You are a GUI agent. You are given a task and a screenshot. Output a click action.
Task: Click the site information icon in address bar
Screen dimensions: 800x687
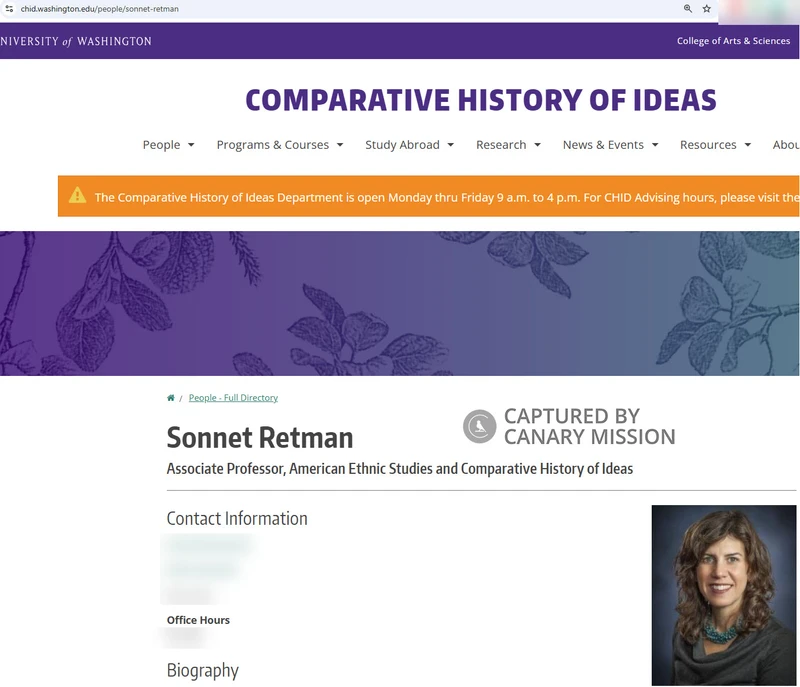pos(9,9)
